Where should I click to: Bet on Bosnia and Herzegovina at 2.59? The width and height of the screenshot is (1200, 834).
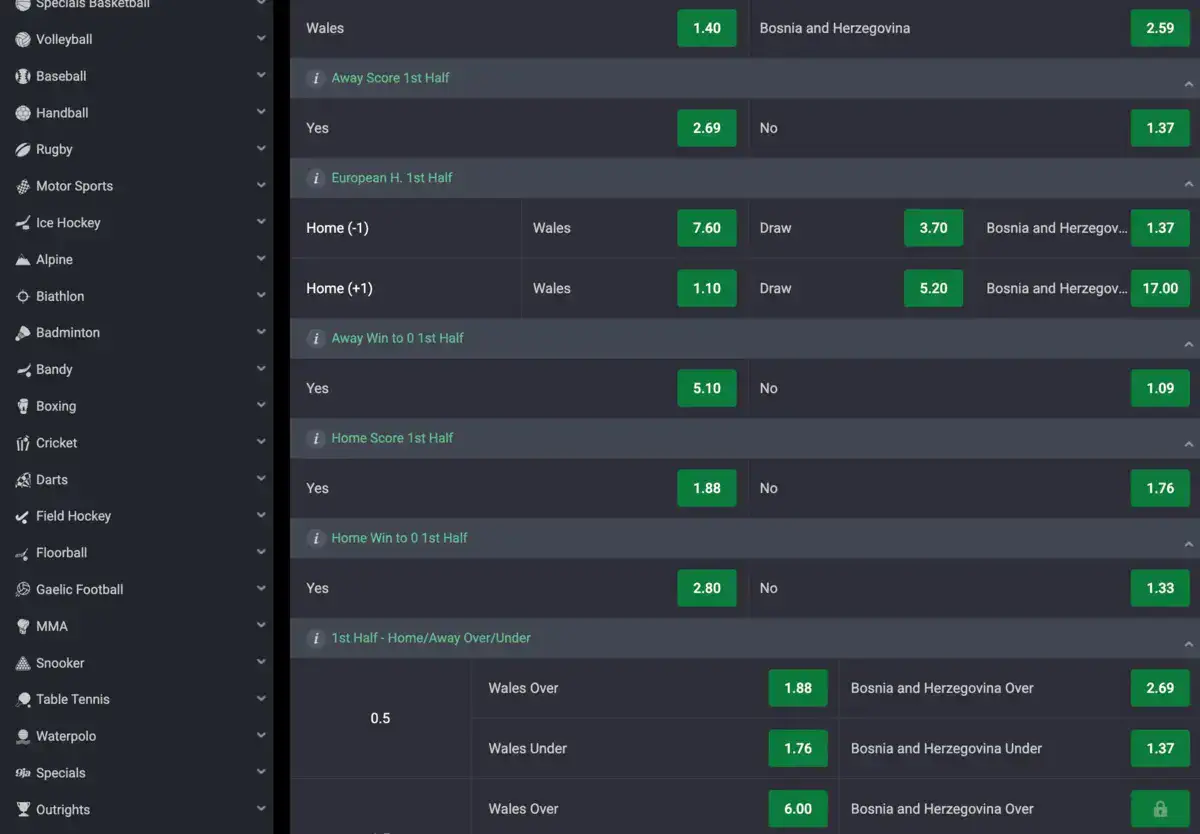[1160, 28]
